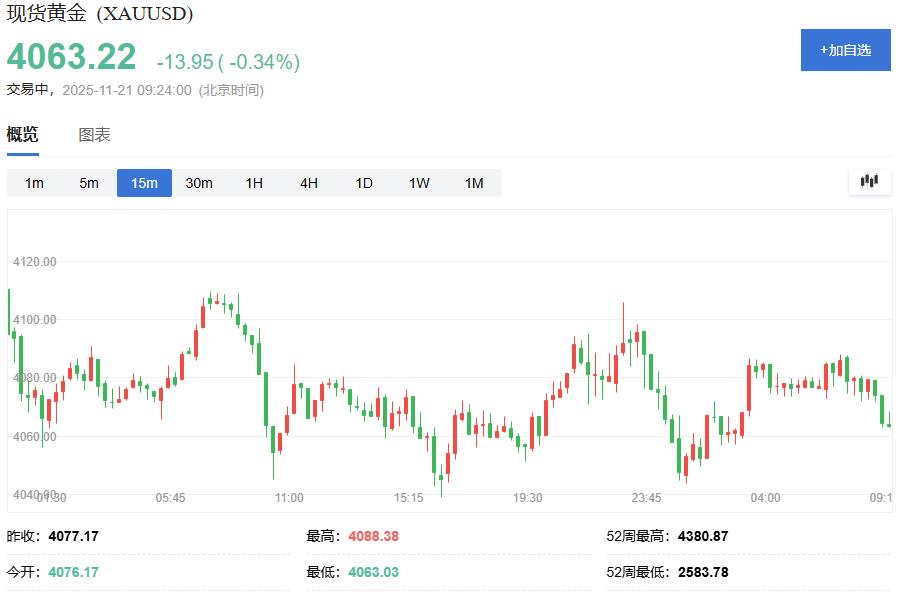The image size is (898, 594).
Task: Pick the 4H timeframe button
Action: coord(309,183)
